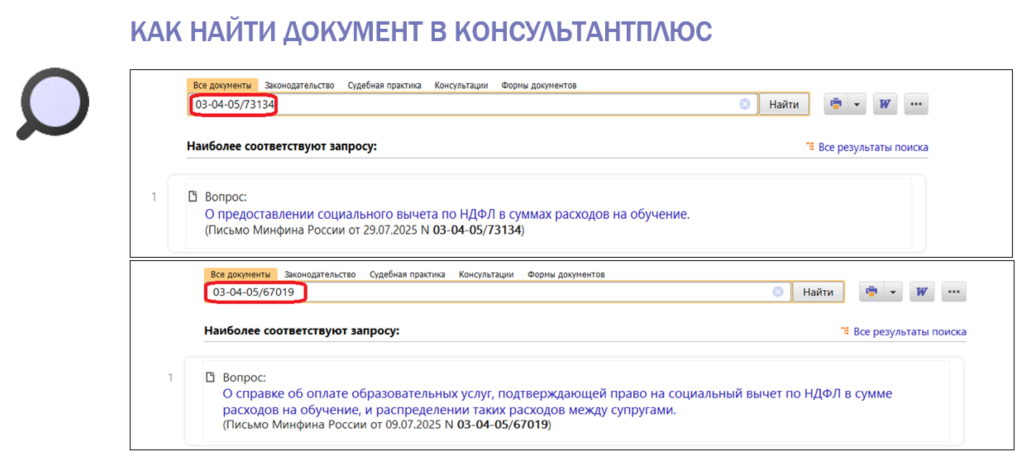The image size is (1024, 465).
Task: Select Законодательство tab in upper search panel
Action: 300,86
